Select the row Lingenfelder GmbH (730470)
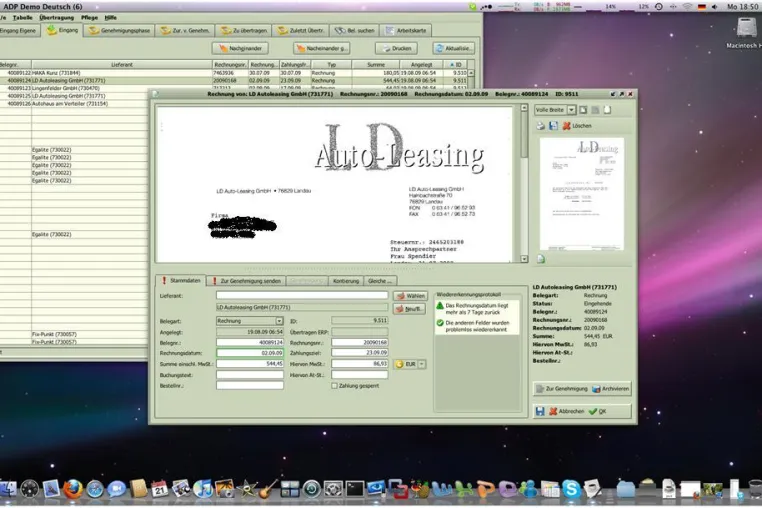The height and width of the screenshot is (508, 762). point(236,88)
